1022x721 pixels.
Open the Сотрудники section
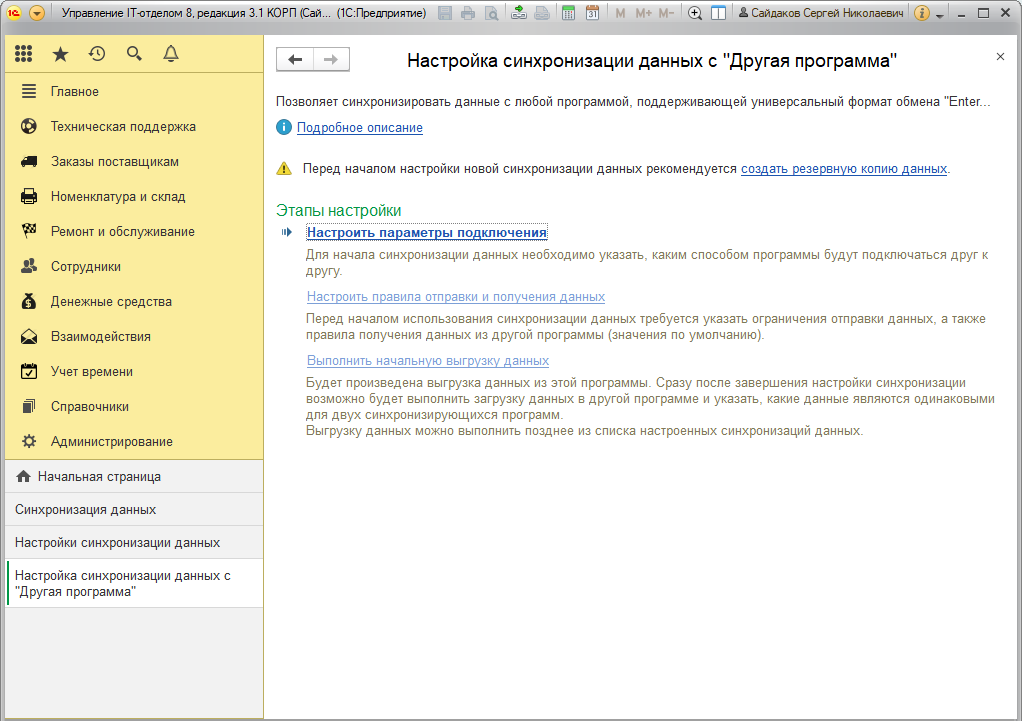pos(134,267)
